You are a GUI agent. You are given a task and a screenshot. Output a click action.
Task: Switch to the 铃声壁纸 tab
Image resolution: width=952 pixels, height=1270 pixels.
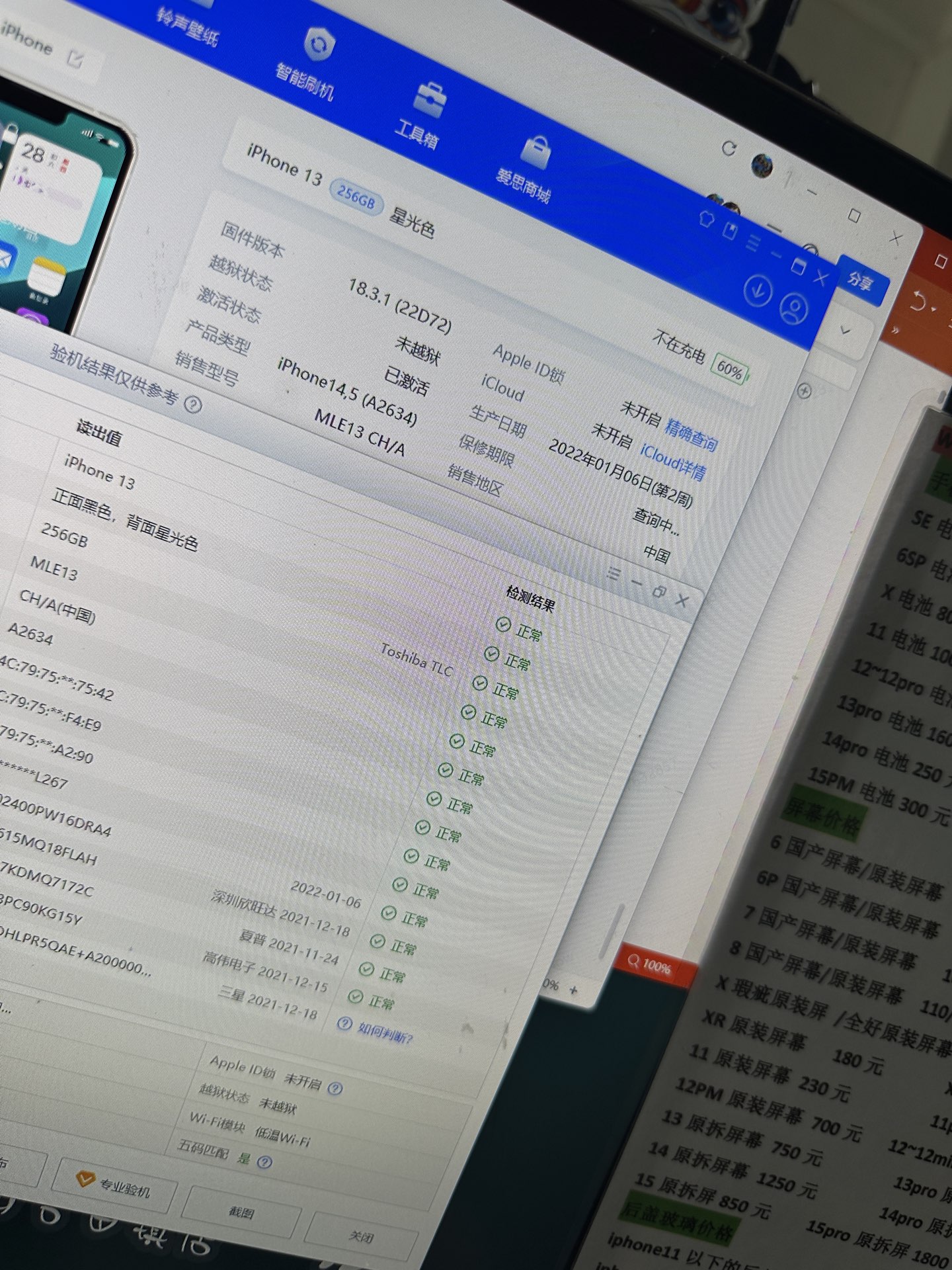(x=188, y=28)
